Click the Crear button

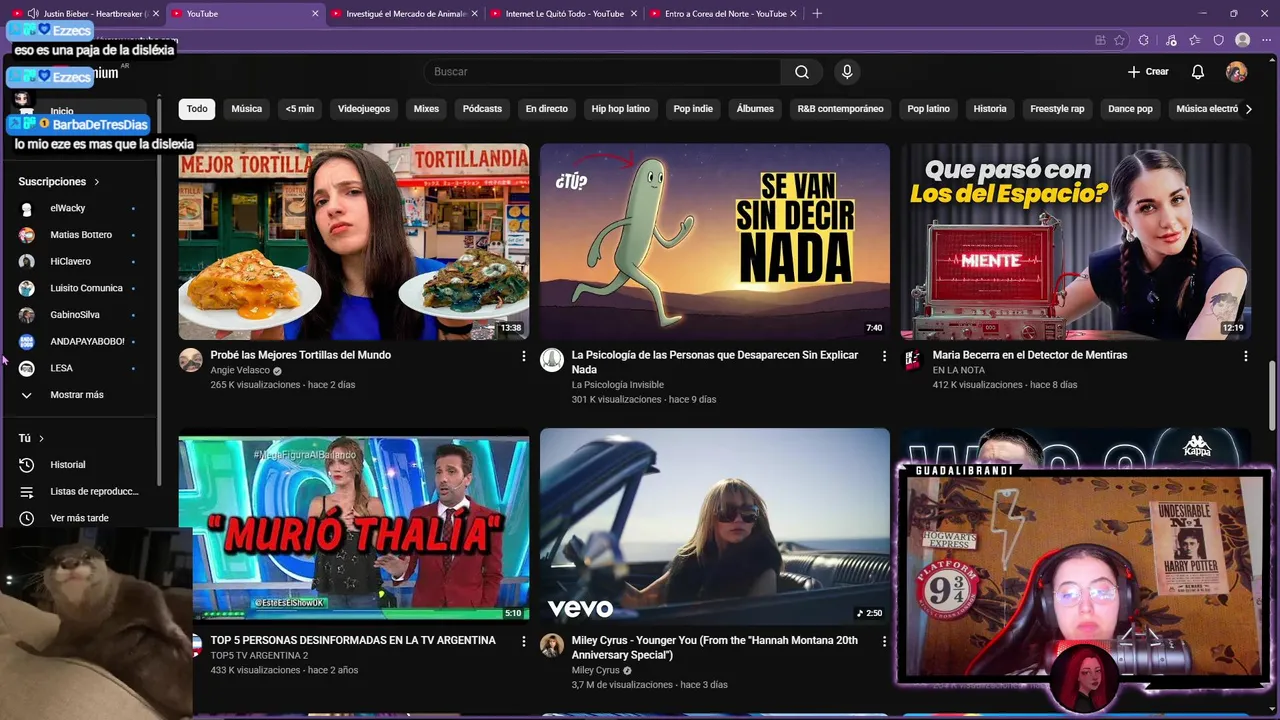[1148, 72]
